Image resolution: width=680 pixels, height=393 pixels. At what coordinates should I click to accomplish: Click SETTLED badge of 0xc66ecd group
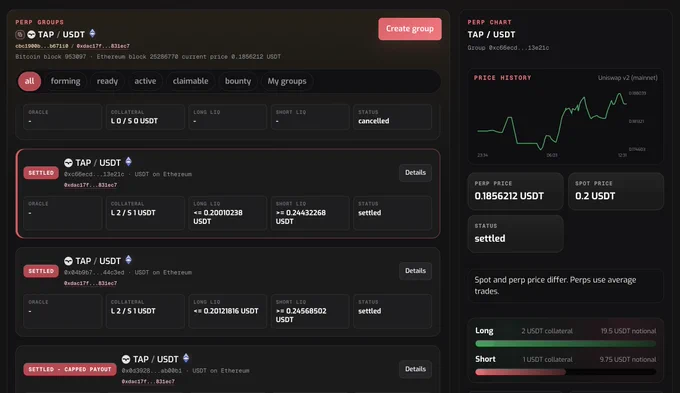41,173
